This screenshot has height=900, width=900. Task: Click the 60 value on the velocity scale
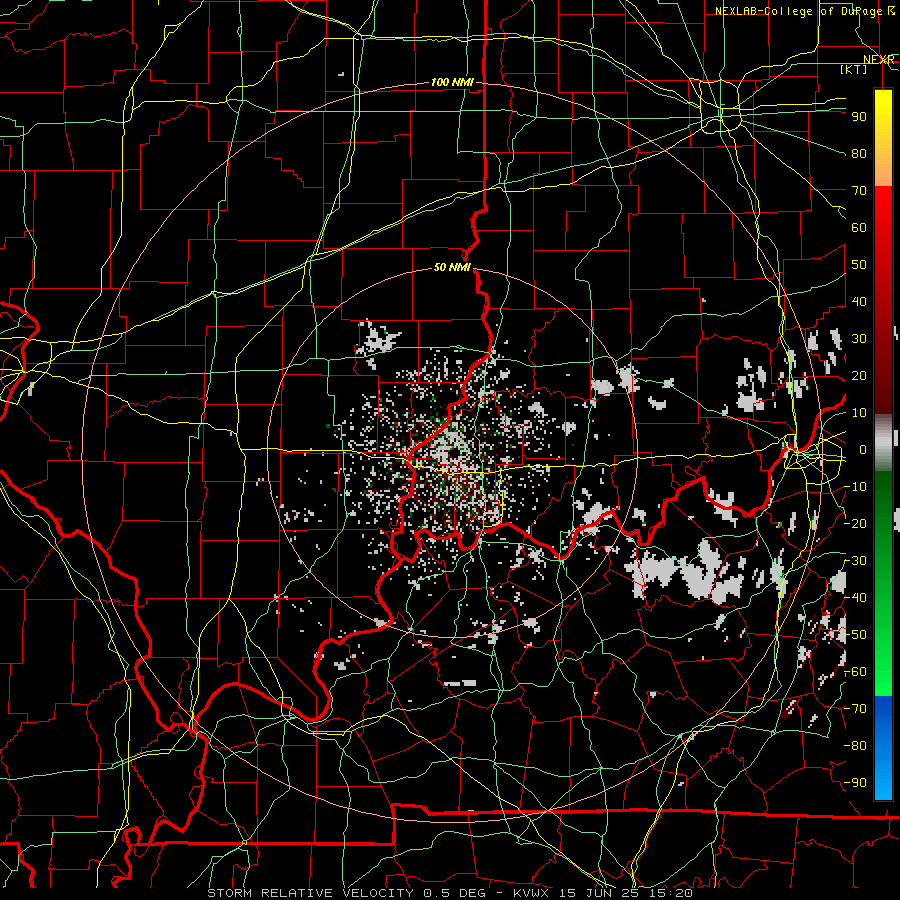859,228
